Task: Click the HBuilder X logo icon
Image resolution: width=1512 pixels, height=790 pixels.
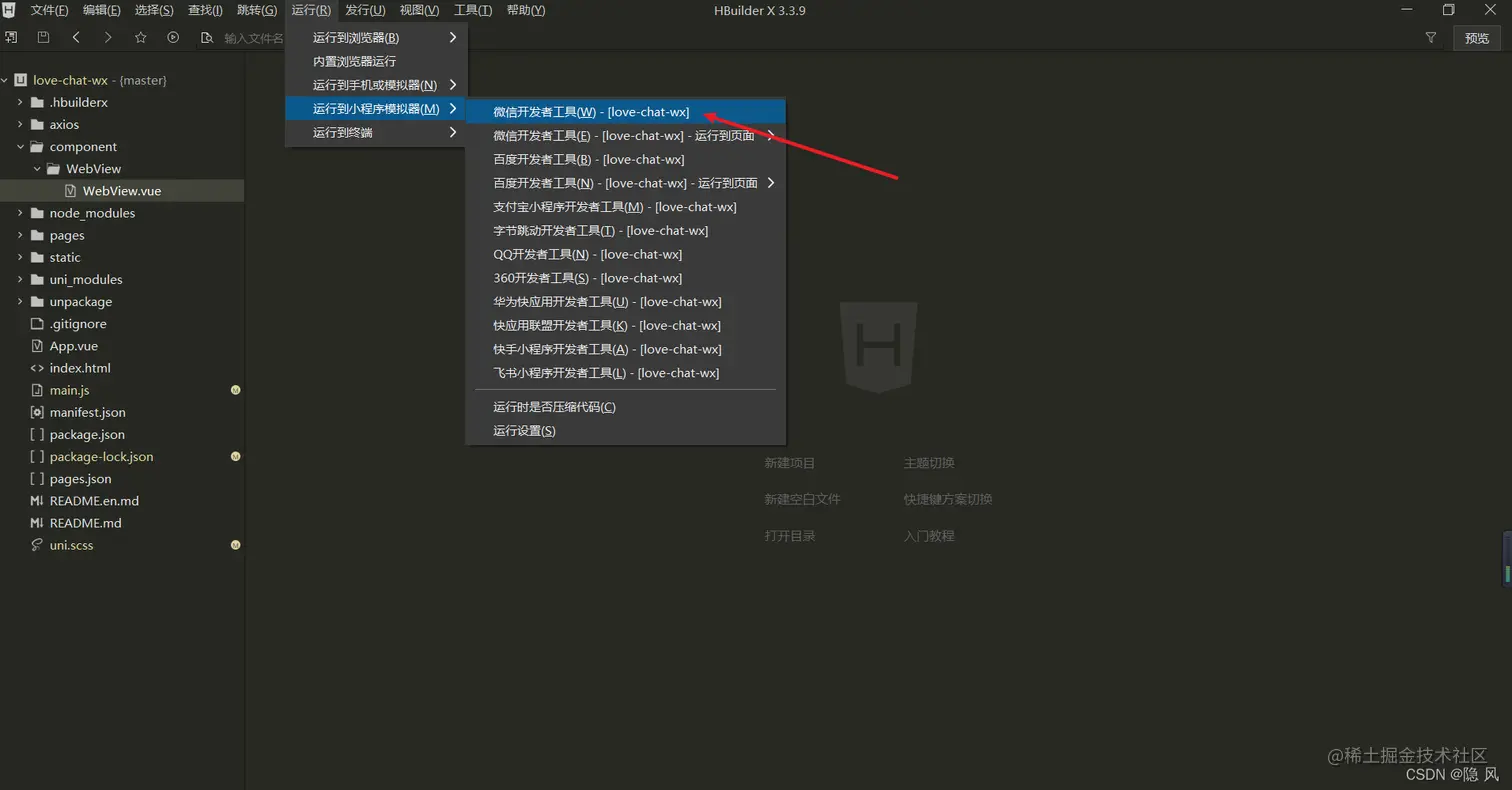Action: coord(9,10)
